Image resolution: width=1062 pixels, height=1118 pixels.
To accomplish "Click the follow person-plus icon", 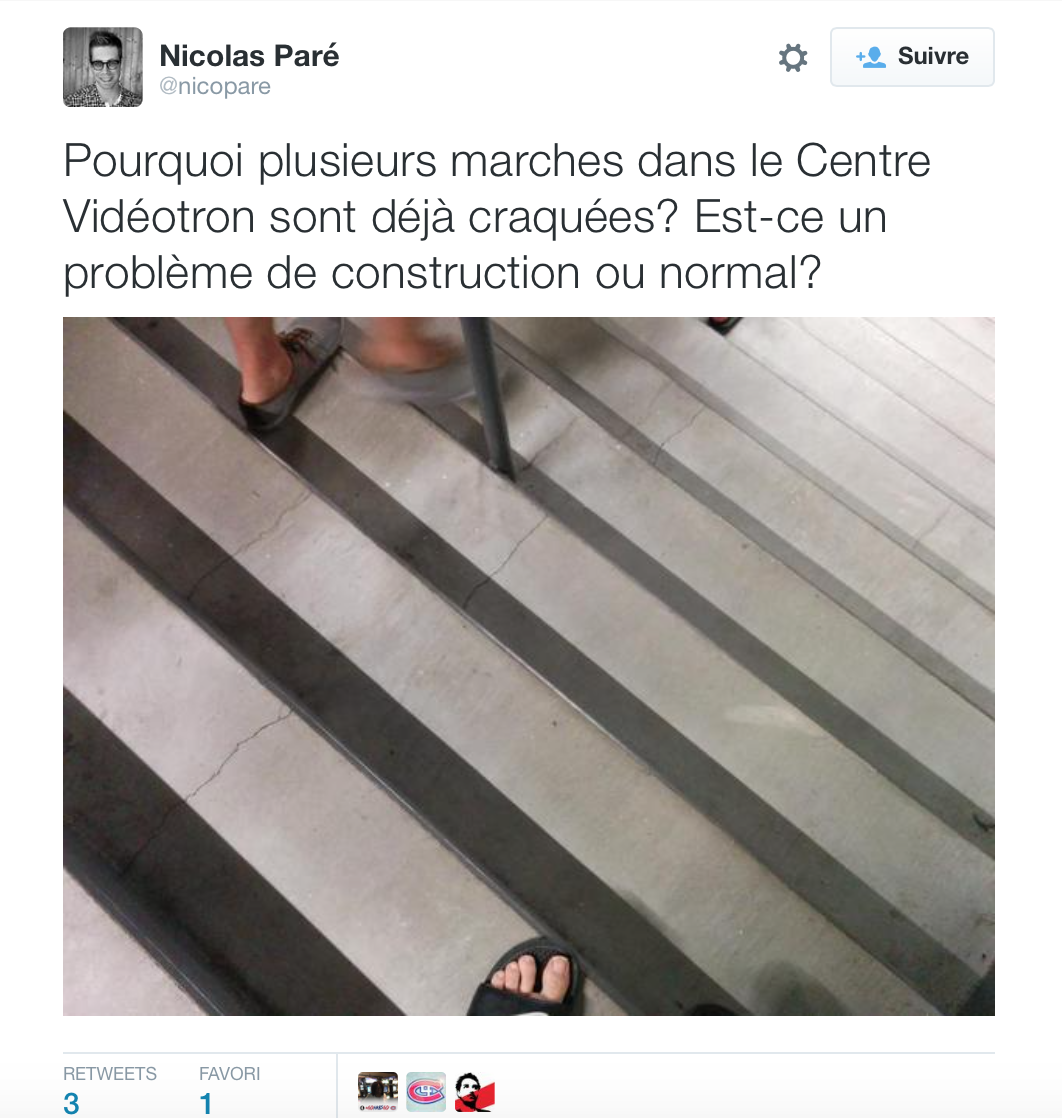I will [870, 57].
